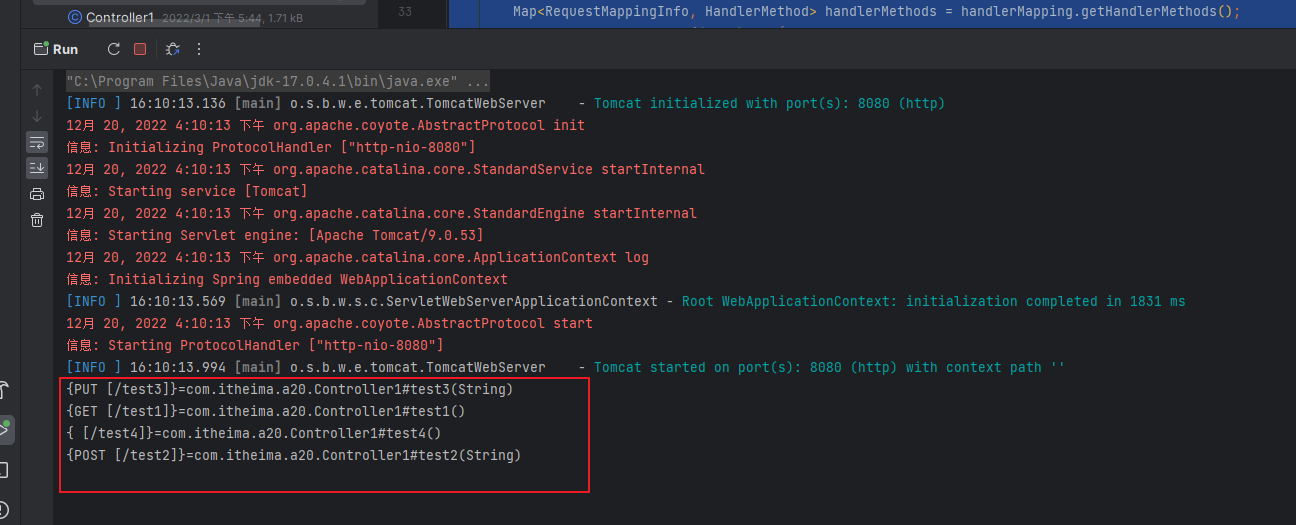Open the Build hammer tool window icon
This screenshot has width=1296, height=525.
tap(5, 389)
